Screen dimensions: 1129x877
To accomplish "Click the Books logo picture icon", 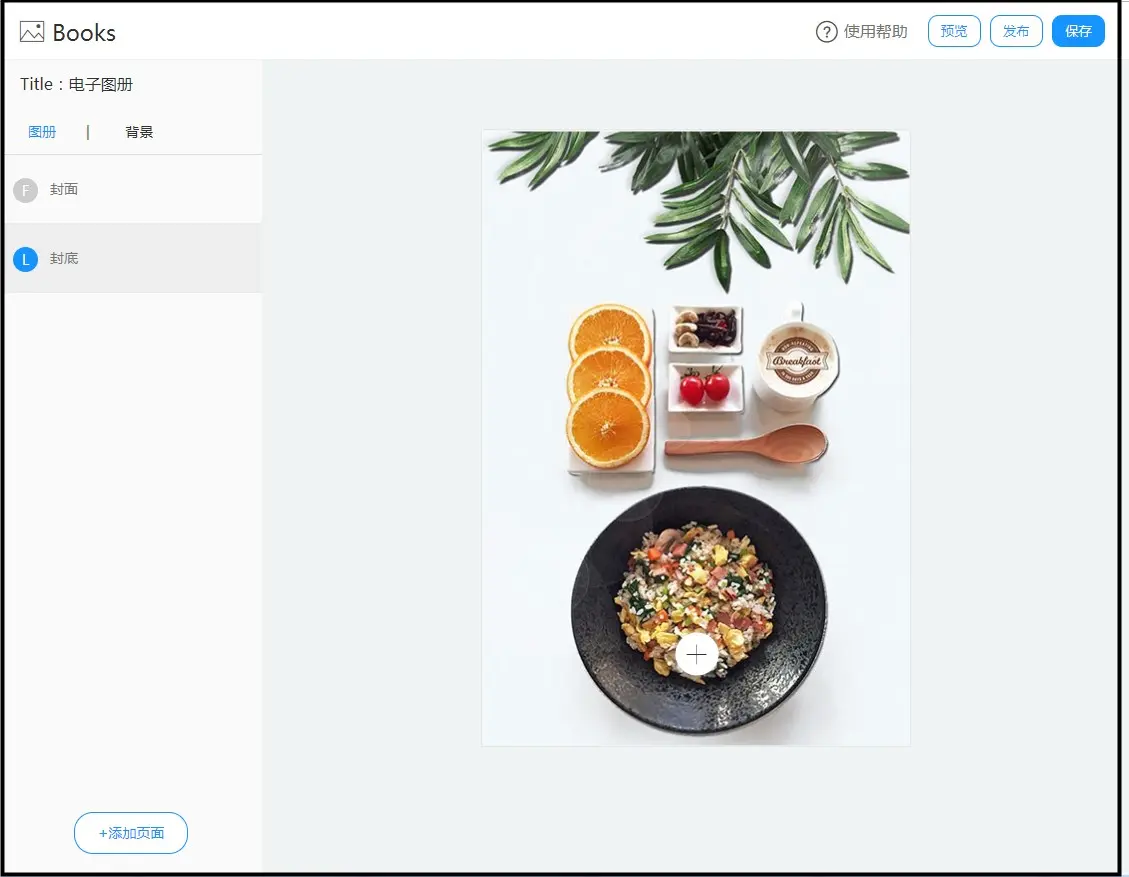I will click(x=32, y=32).
